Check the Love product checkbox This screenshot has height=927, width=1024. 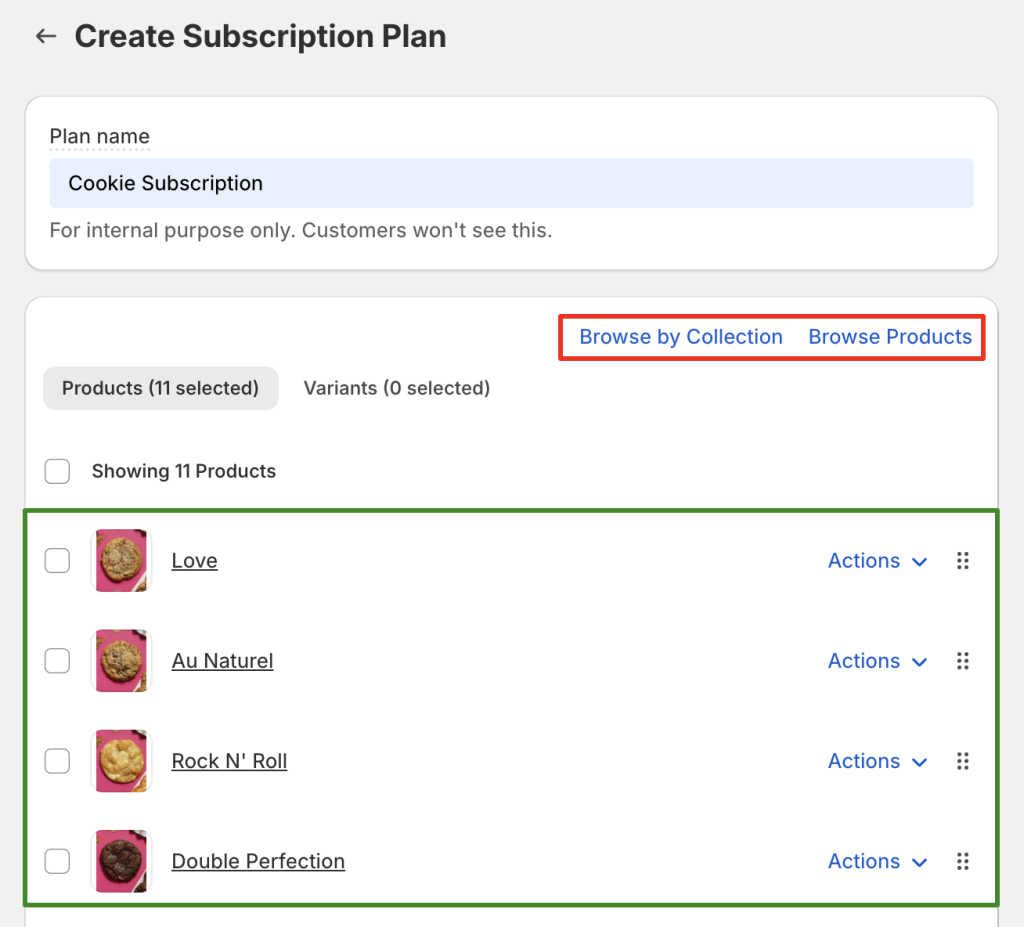click(x=57, y=561)
